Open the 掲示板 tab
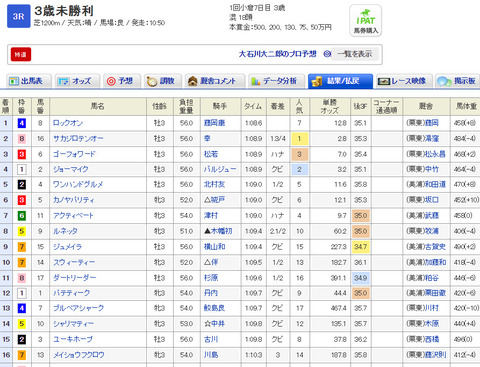This screenshot has width=480, height=367. pos(457,81)
